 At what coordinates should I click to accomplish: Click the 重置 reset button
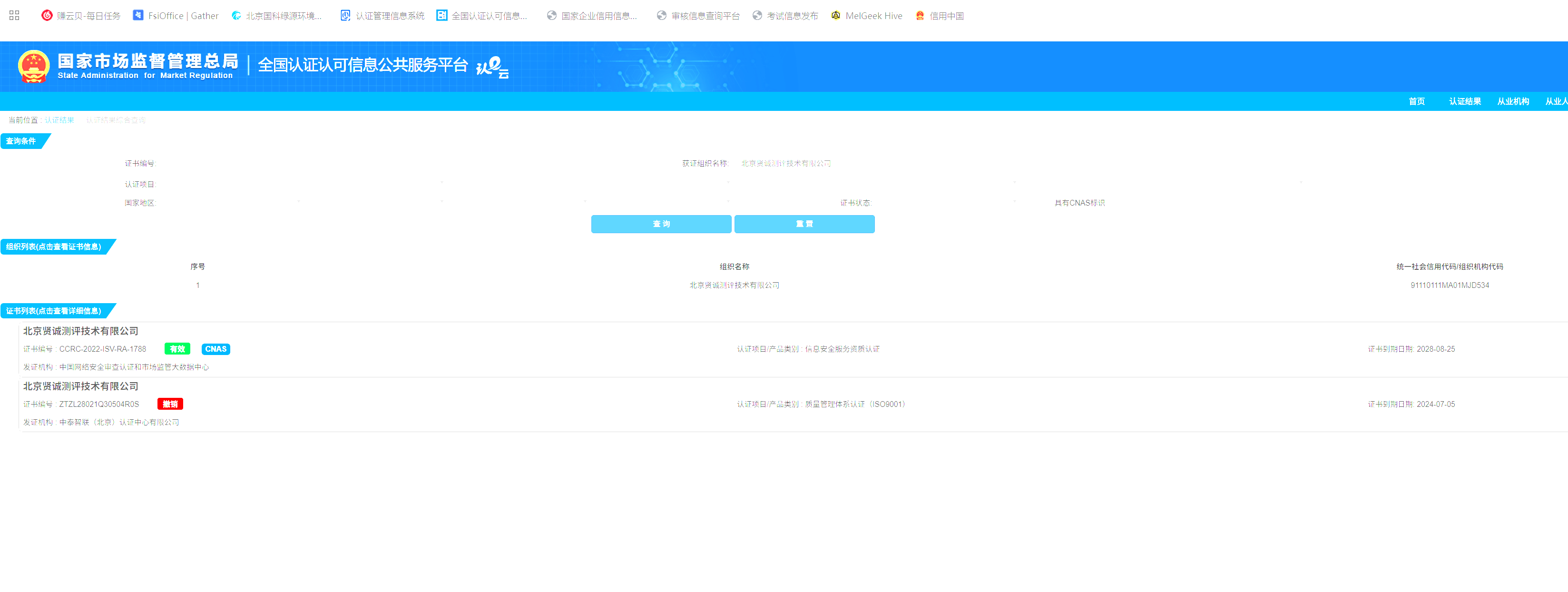point(804,224)
